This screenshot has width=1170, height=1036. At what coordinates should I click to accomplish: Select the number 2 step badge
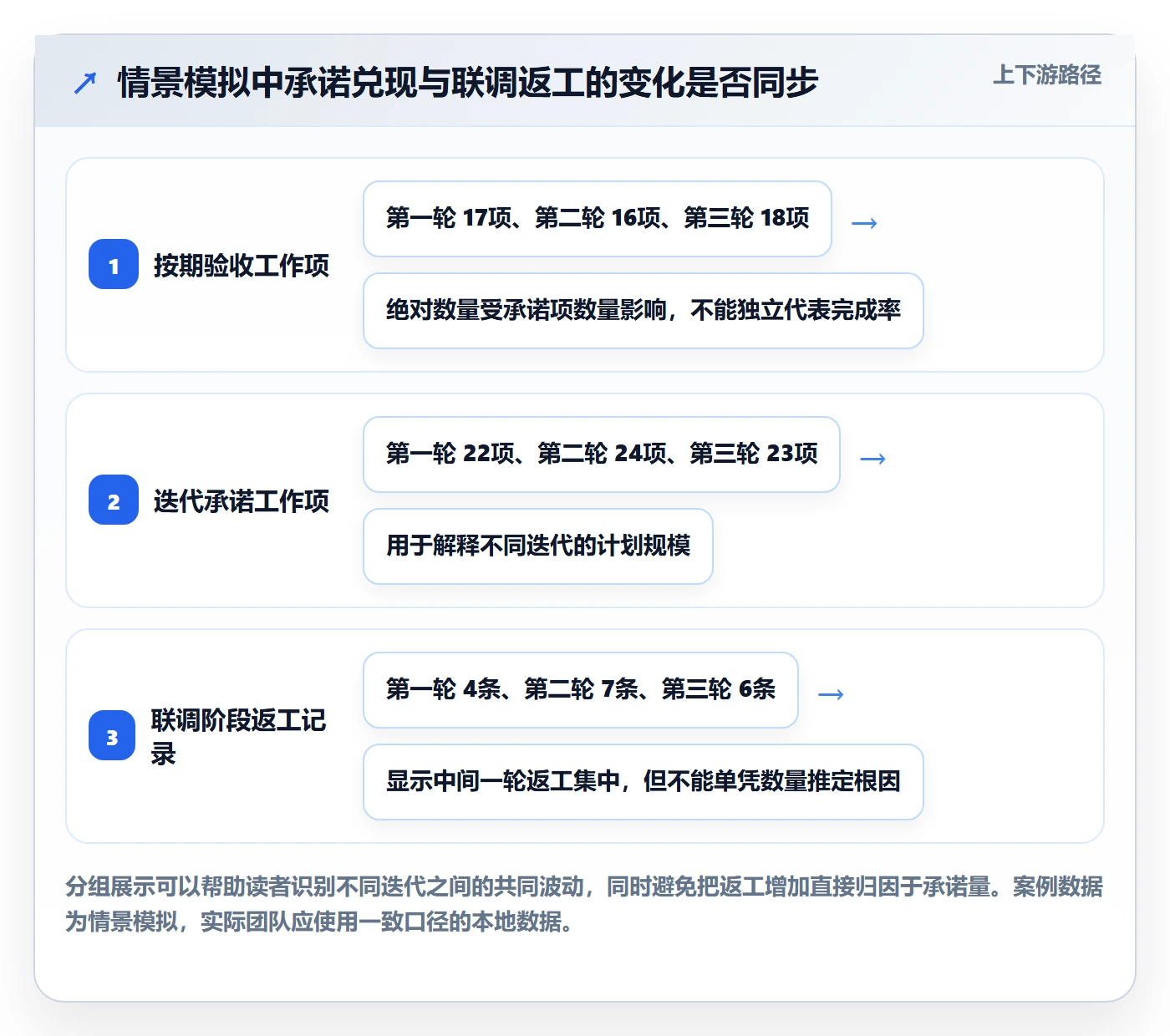coord(114,500)
